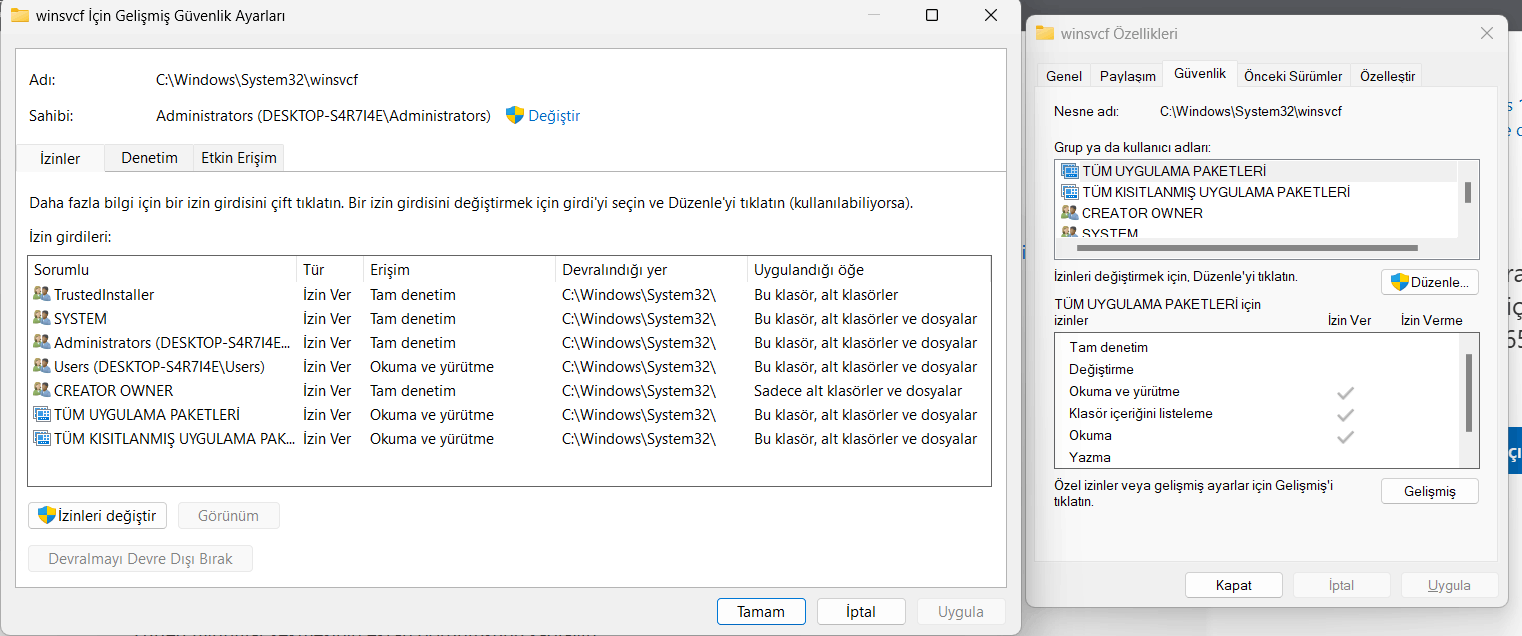Select Administrators (DESKTOP-S4R7I4E... entry
1522x636 pixels.
pyautogui.click(x=509, y=343)
